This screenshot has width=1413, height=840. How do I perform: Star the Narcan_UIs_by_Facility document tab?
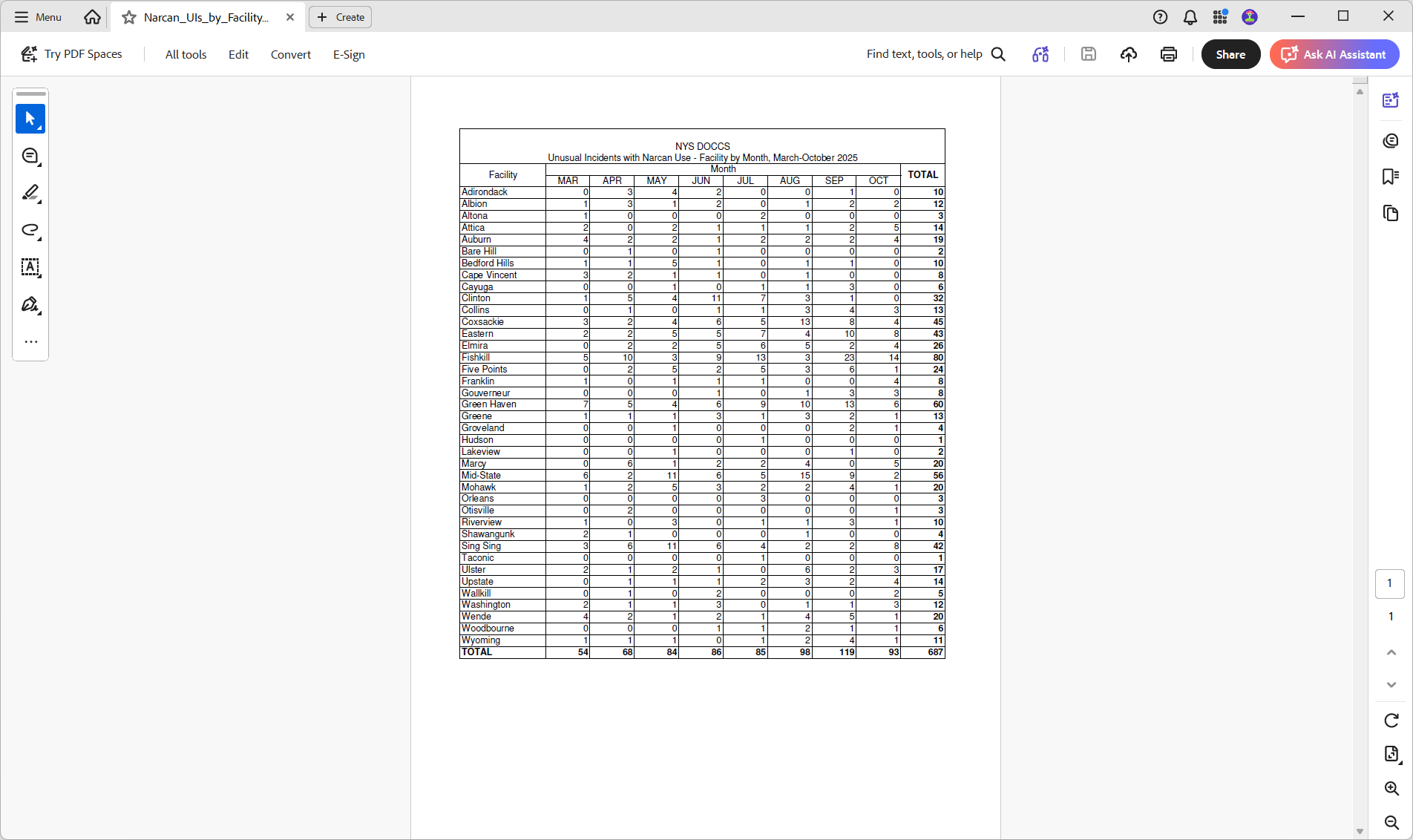pyautogui.click(x=129, y=17)
